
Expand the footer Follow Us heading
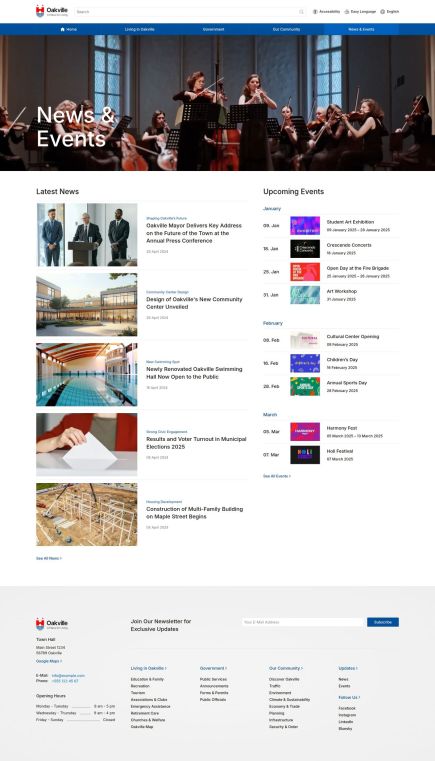[x=349, y=697]
